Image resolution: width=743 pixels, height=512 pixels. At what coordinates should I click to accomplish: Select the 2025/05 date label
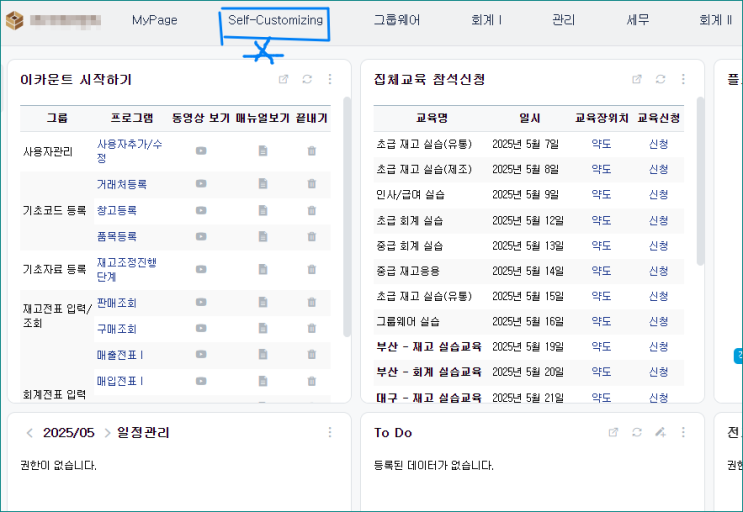pyautogui.click(x=69, y=433)
